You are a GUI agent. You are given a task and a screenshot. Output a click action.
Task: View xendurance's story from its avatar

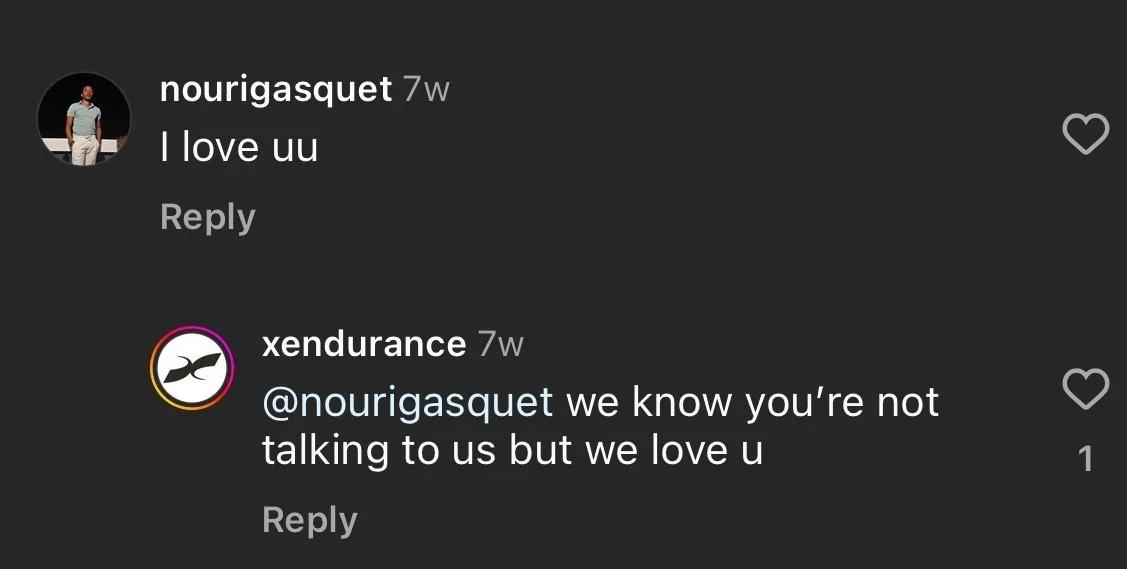[x=192, y=368]
